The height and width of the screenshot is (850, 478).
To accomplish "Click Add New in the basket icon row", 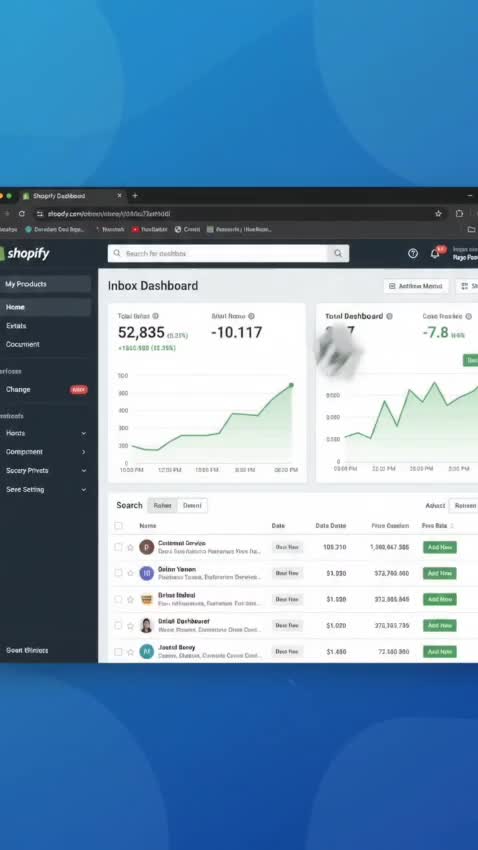I will coord(440,599).
